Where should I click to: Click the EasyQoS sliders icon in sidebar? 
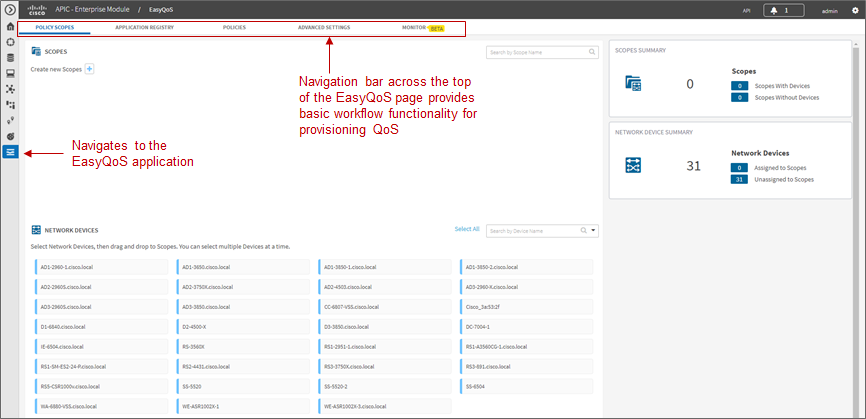(x=10, y=151)
